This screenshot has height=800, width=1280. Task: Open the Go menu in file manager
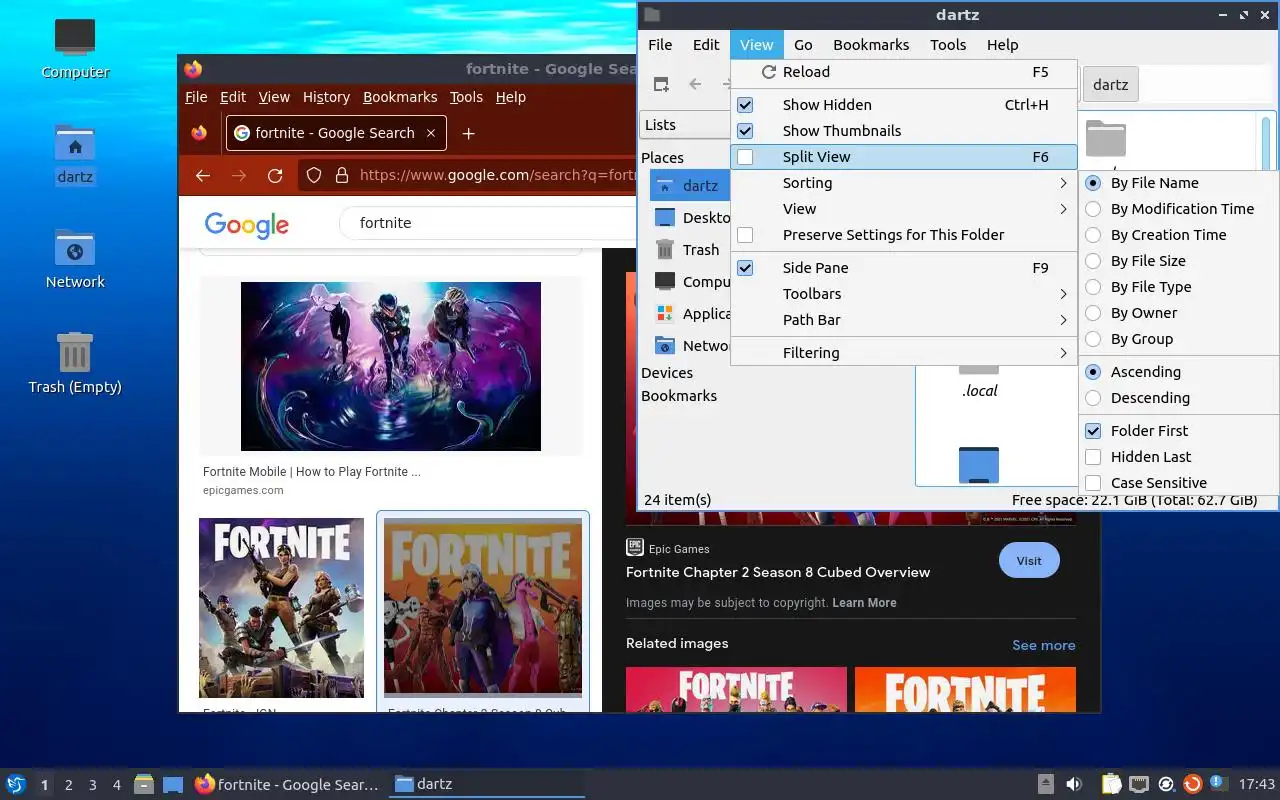pos(803,45)
